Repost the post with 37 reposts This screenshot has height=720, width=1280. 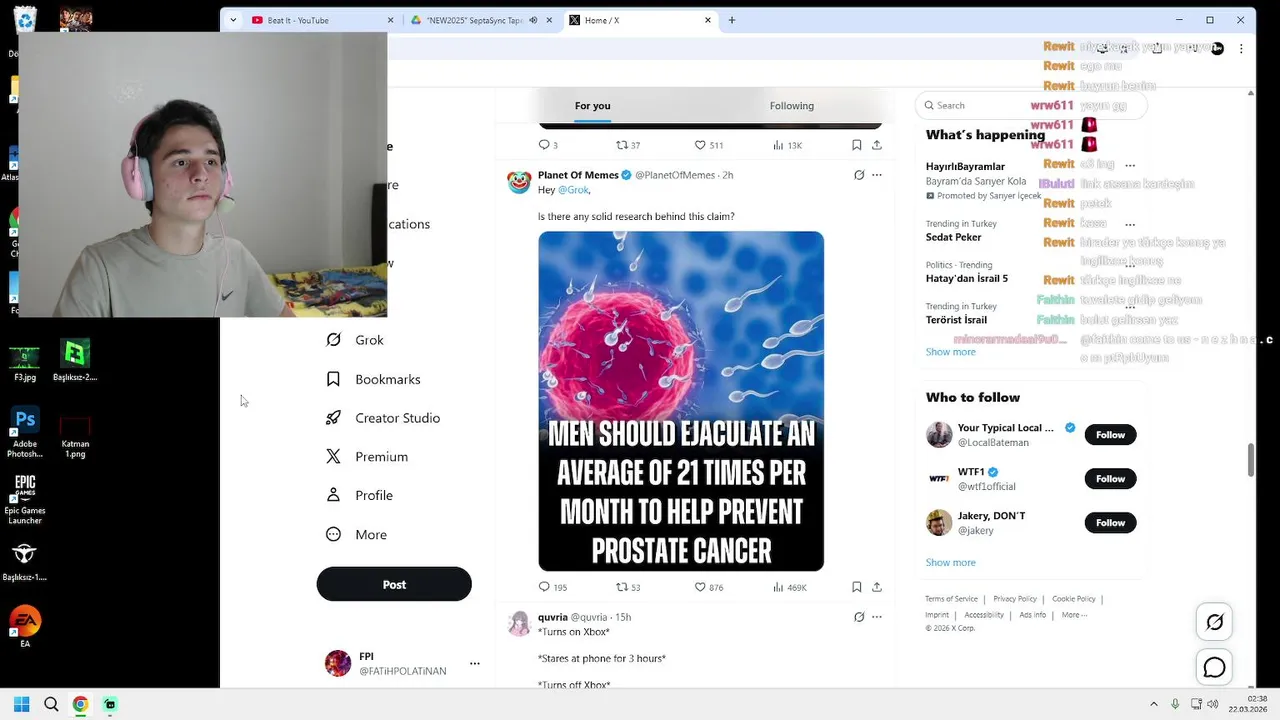click(x=628, y=145)
